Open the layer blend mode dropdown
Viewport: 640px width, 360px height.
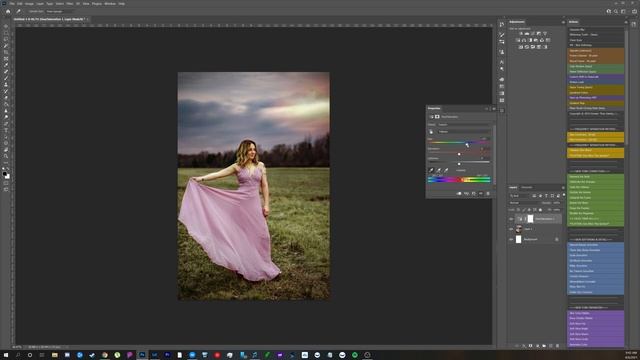525,203
